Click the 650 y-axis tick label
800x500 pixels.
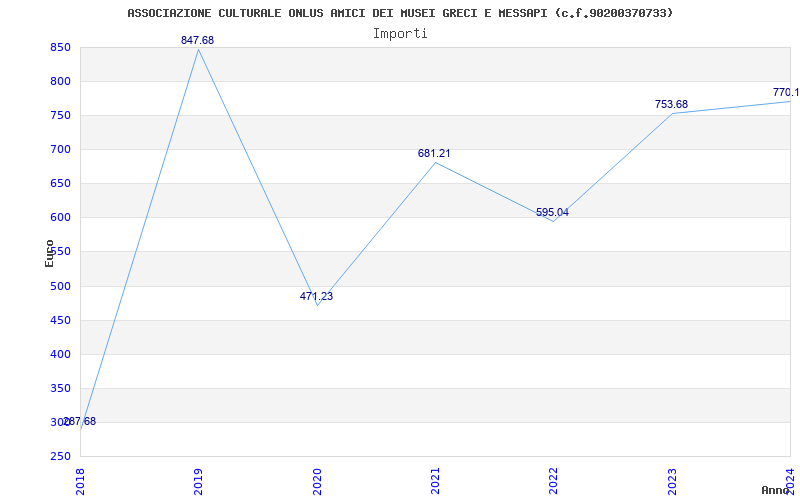(60, 184)
